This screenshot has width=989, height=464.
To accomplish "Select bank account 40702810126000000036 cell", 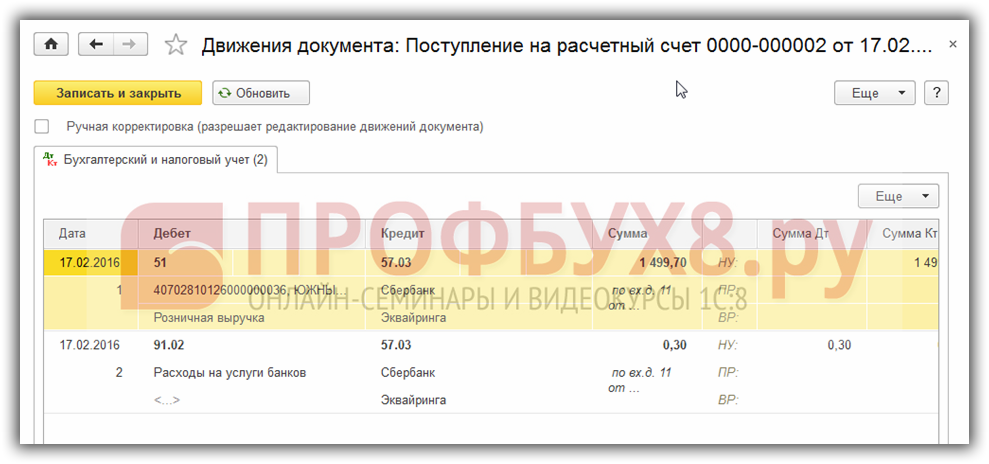I will tap(250, 291).
